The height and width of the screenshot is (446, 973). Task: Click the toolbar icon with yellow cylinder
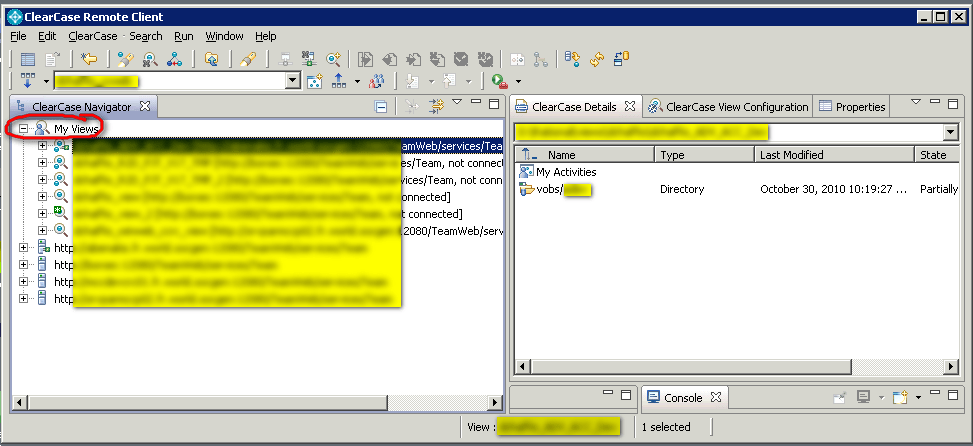pos(621,60)
